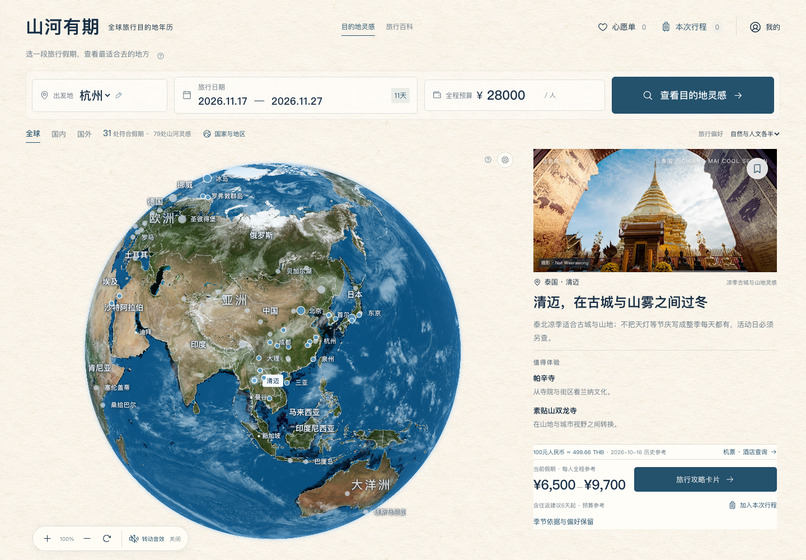
Task: Open the 国家与地区 filter
Action: point(224,134)
